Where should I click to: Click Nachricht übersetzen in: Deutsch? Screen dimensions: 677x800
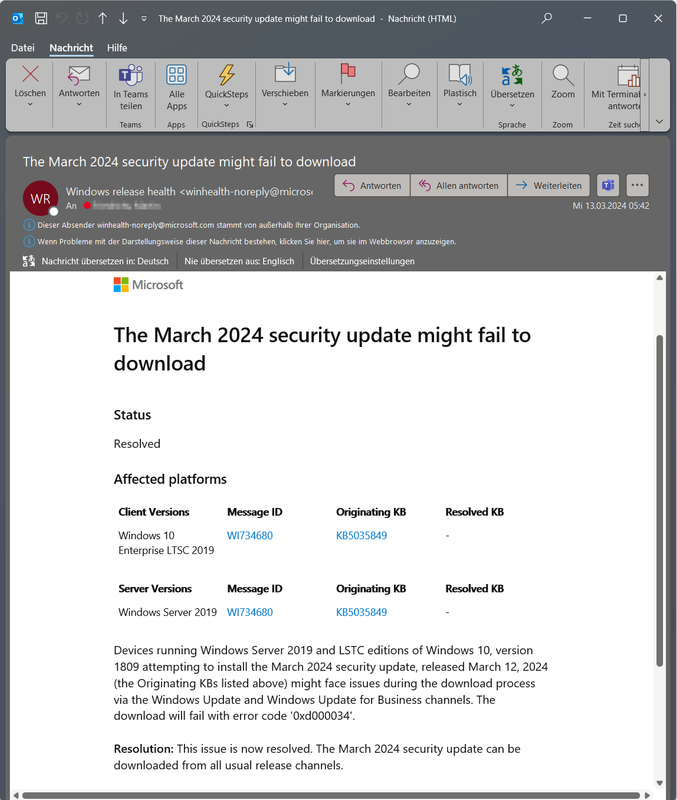pos(105,261)
